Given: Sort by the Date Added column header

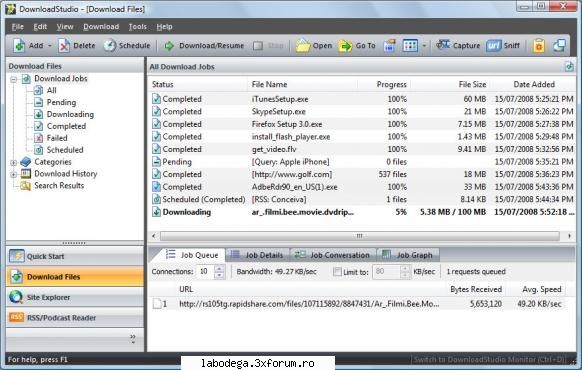Looking at the screenshot, I should 533,84.
